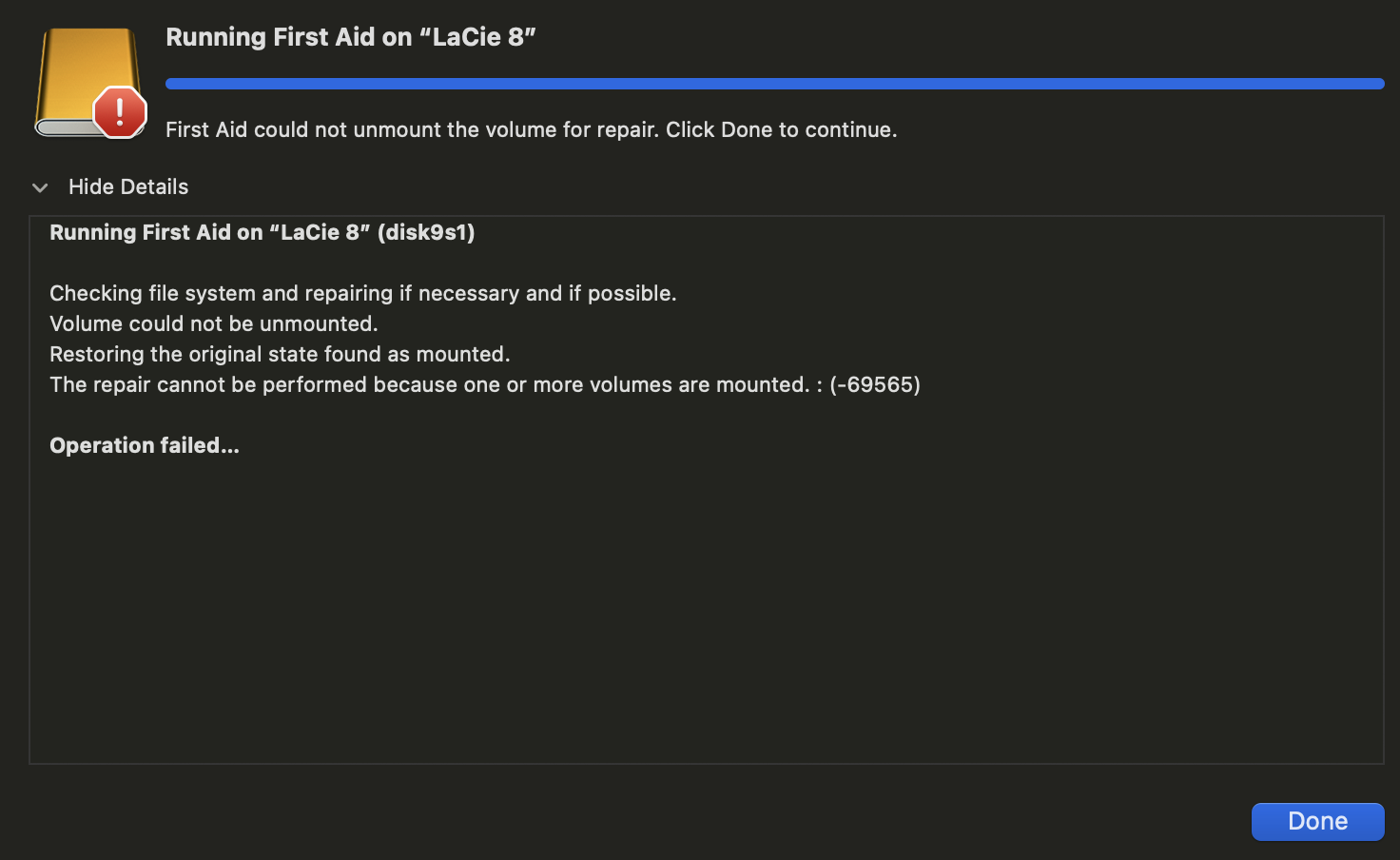Select the error code (-69565) text
Image resolution: width=1400 pixels, height=860 pixels.
874,385
